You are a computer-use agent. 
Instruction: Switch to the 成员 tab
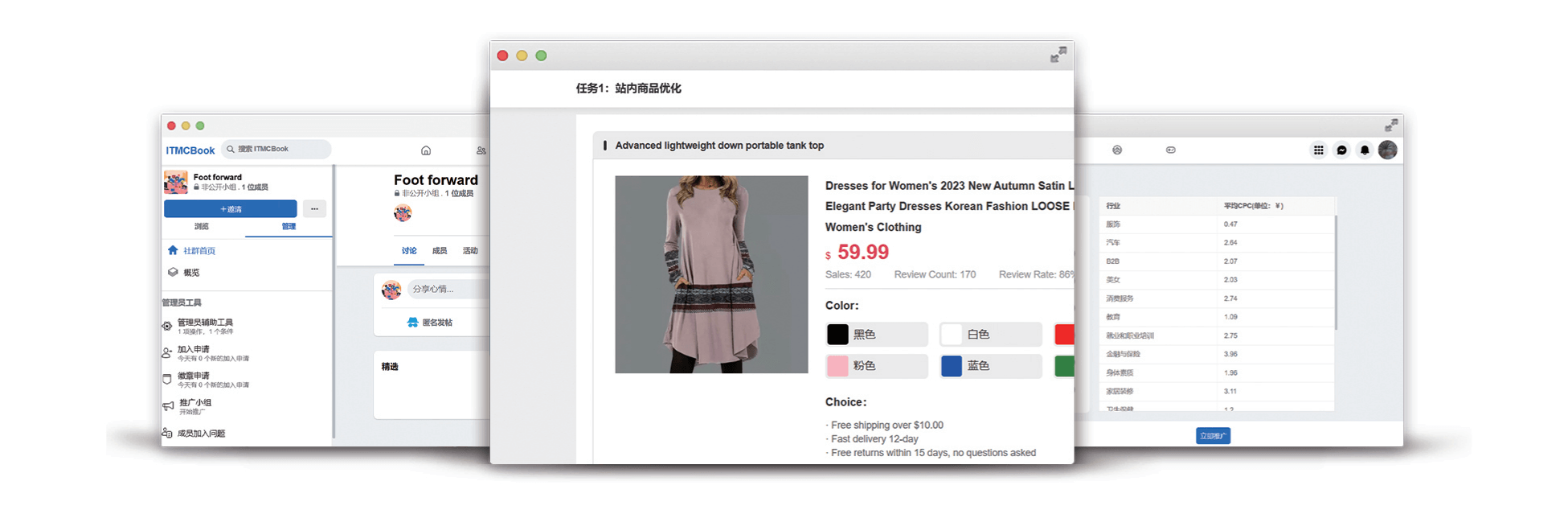pos(440,251)
